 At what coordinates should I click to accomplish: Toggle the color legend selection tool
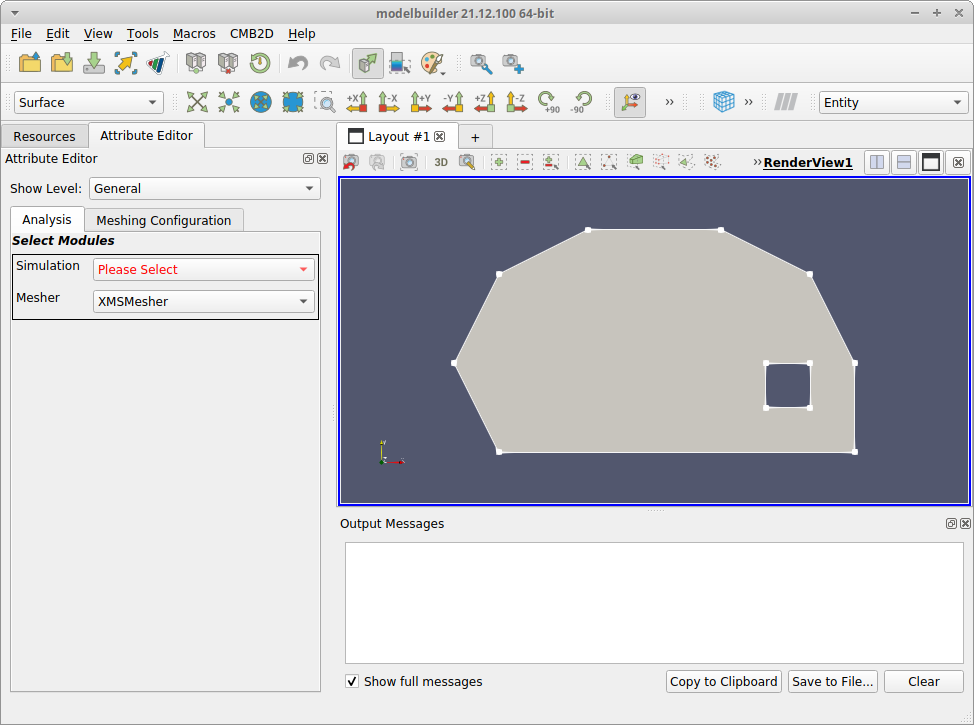tap(399, 63)
